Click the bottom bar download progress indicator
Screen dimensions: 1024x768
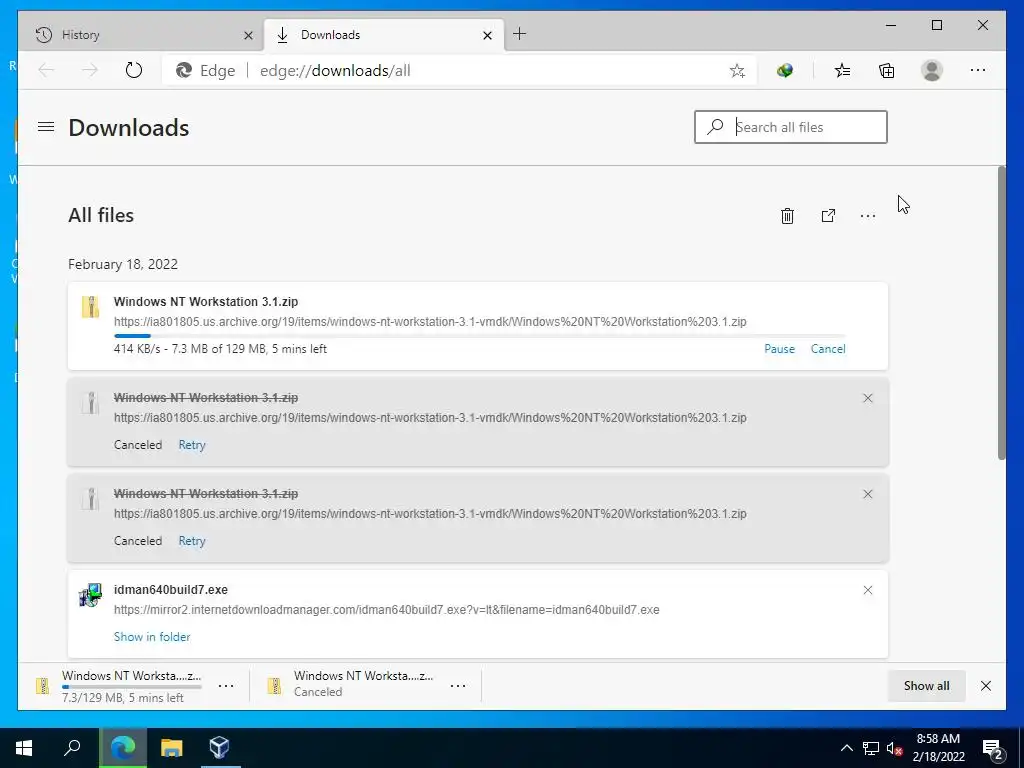(132, 687)
